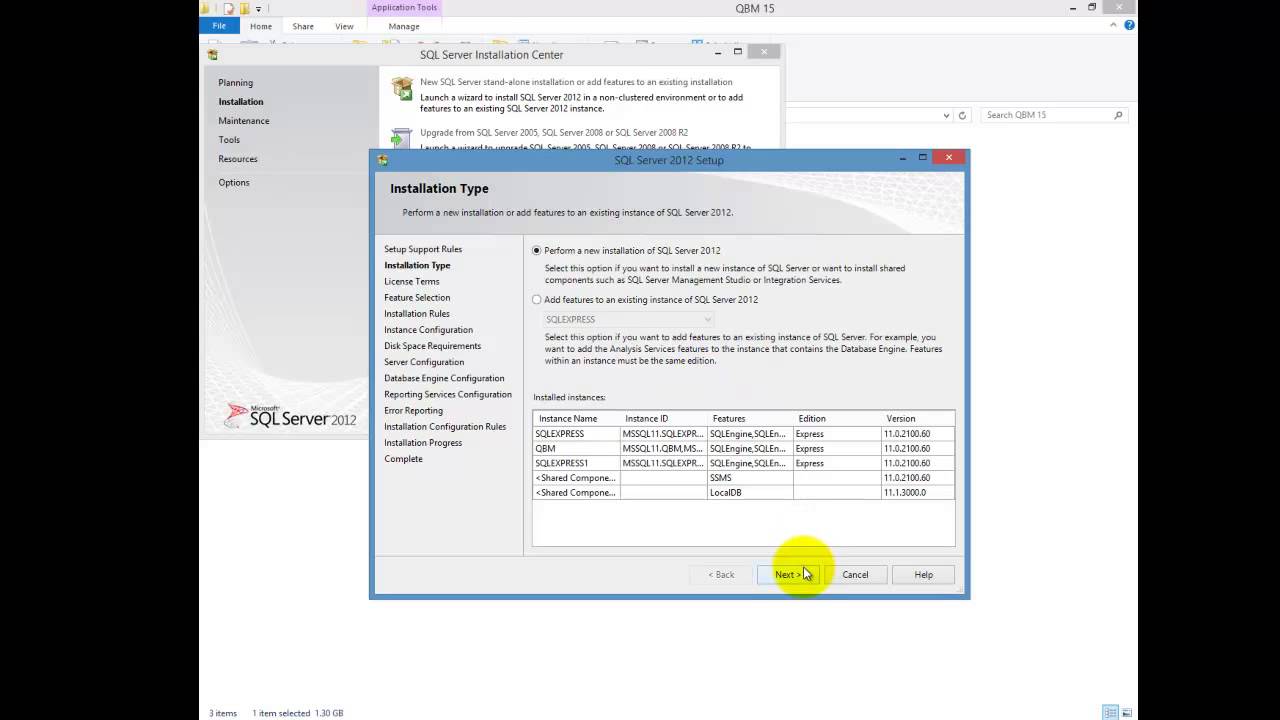Open the SQLEXPRESS instance dropdown
This screenshot has width=1280, height=720.
click(x=629, y=319)
